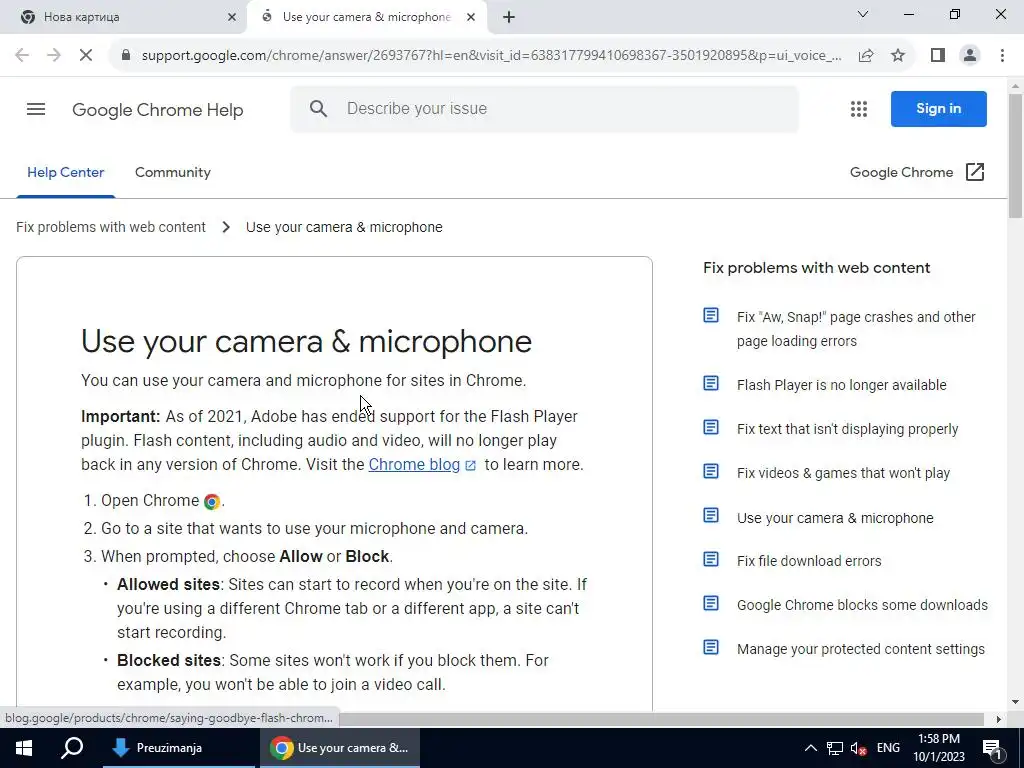Open the Chrome profile avatar
Viewport: 1024px width, 768px height.
[970, 56]
